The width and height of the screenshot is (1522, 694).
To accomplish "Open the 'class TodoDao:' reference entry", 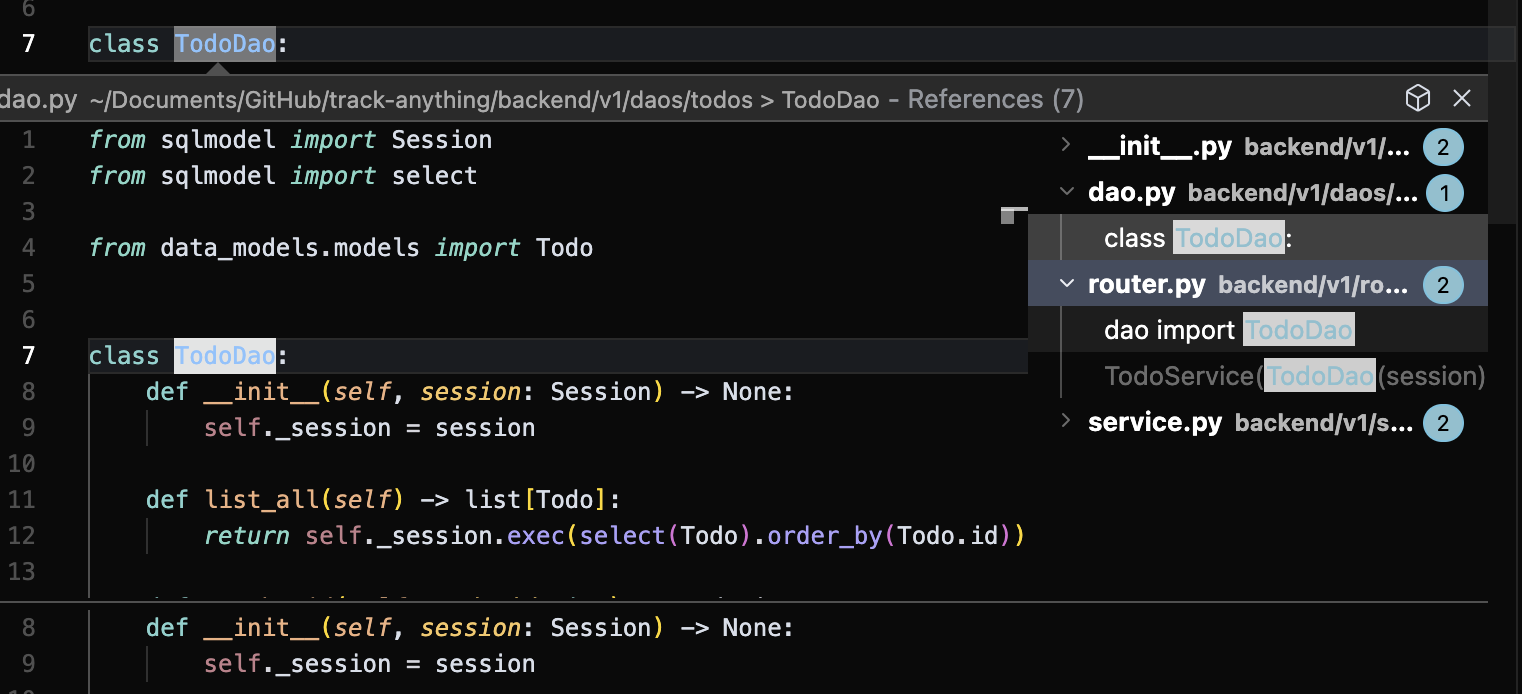I will [1258, 238].
